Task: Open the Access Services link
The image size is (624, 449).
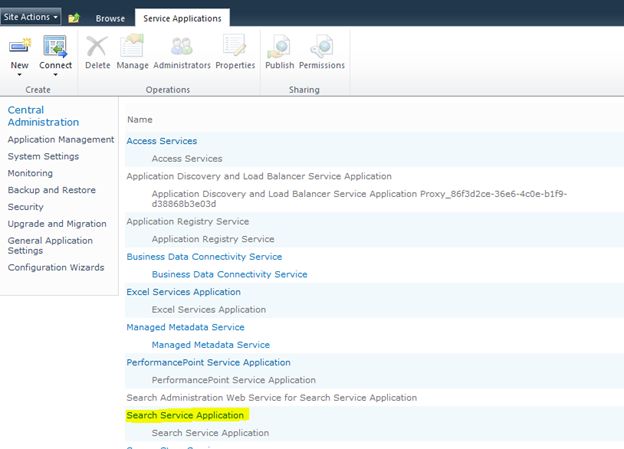Action: click(161, 141)
